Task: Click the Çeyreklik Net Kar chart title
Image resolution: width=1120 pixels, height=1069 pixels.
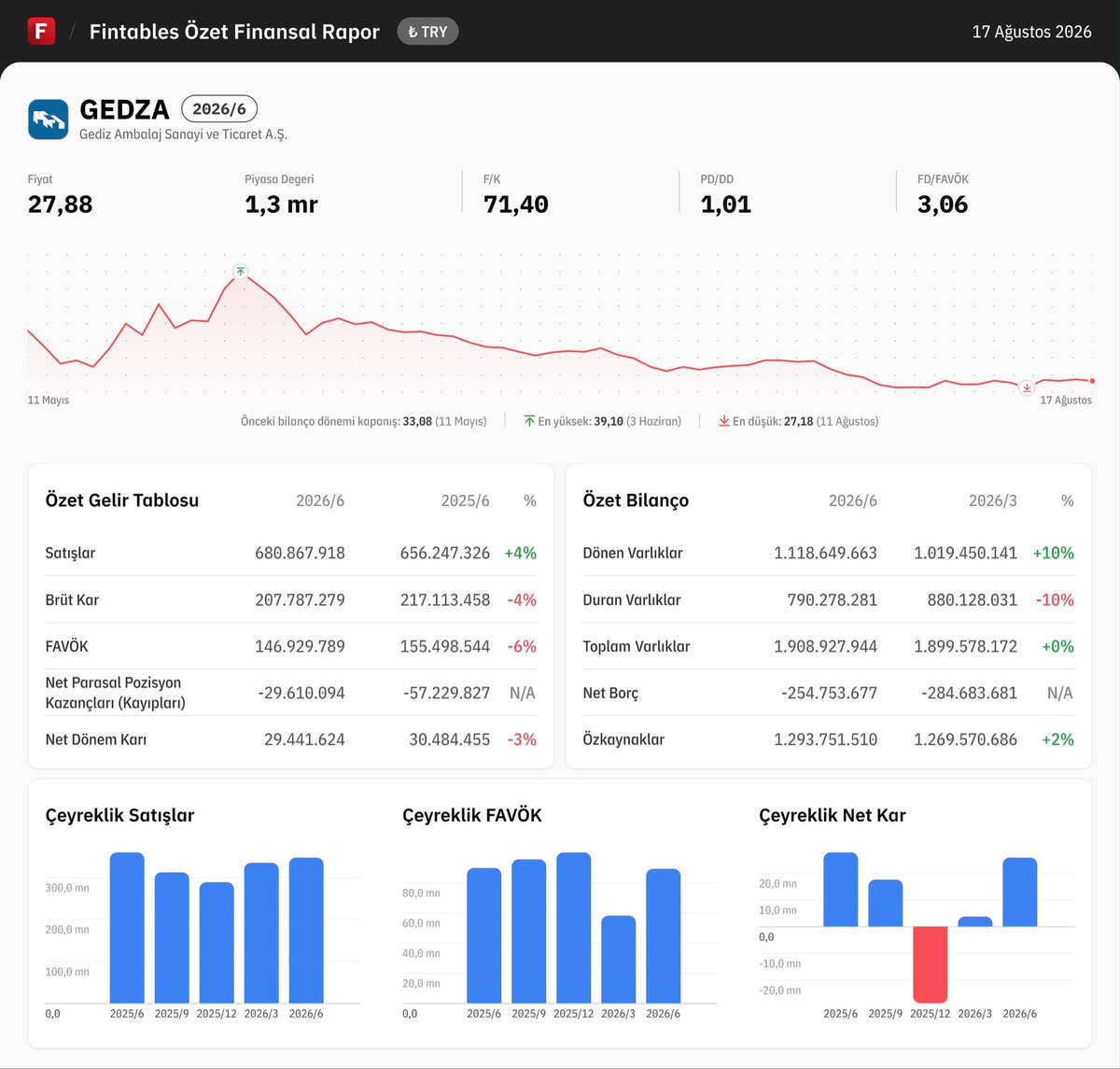Action: (833, 815)
